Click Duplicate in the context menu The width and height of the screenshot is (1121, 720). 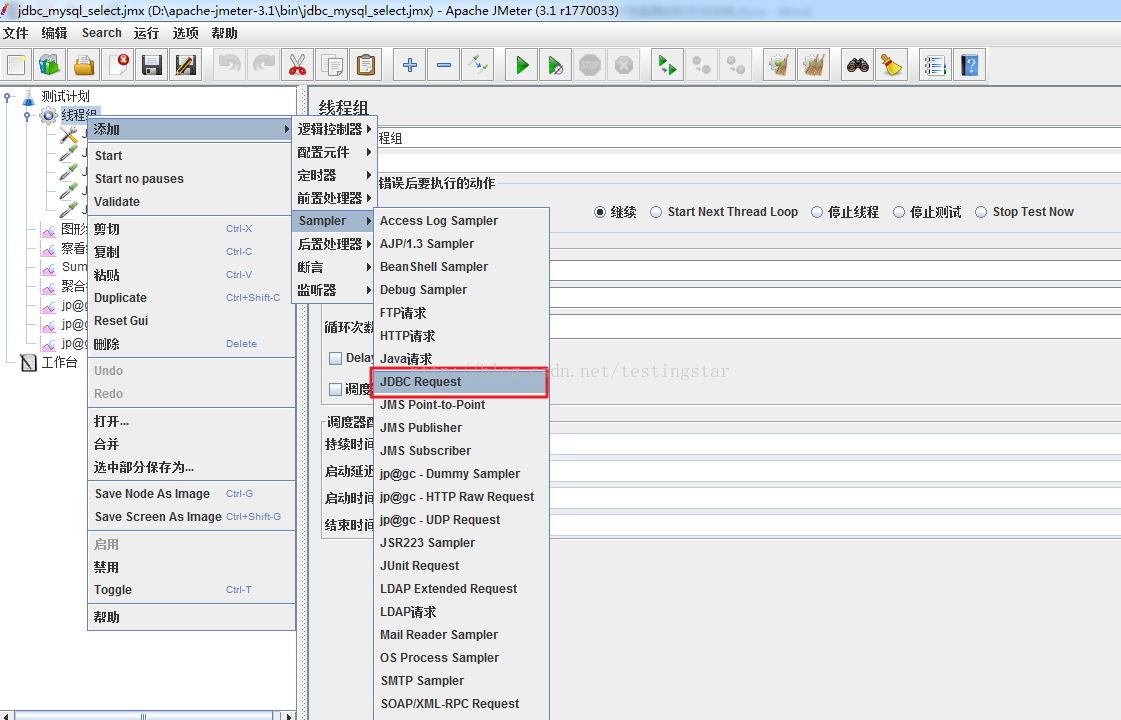(x=191, y=297)
